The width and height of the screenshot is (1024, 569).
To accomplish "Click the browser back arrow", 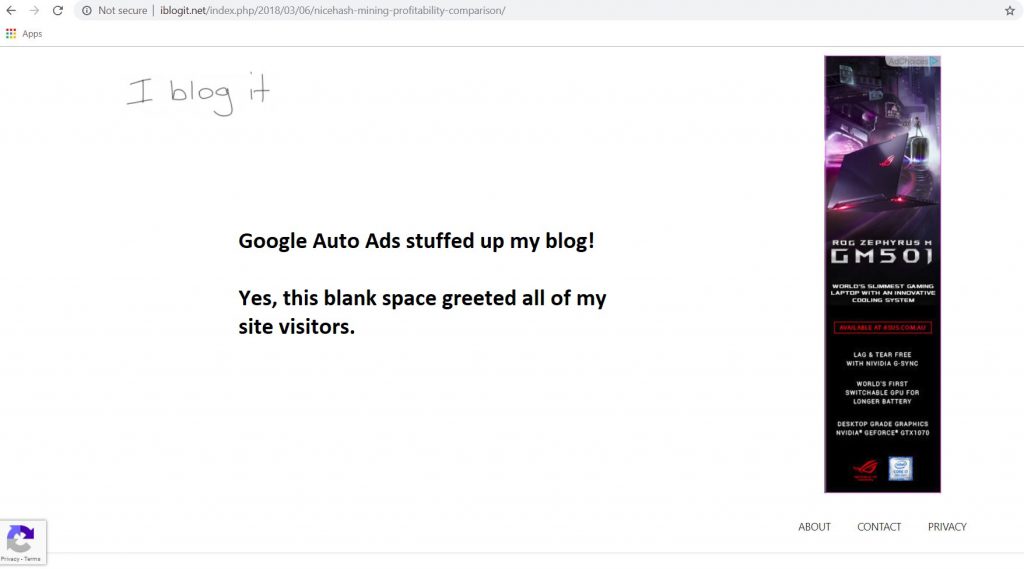I will click(11, 10).
